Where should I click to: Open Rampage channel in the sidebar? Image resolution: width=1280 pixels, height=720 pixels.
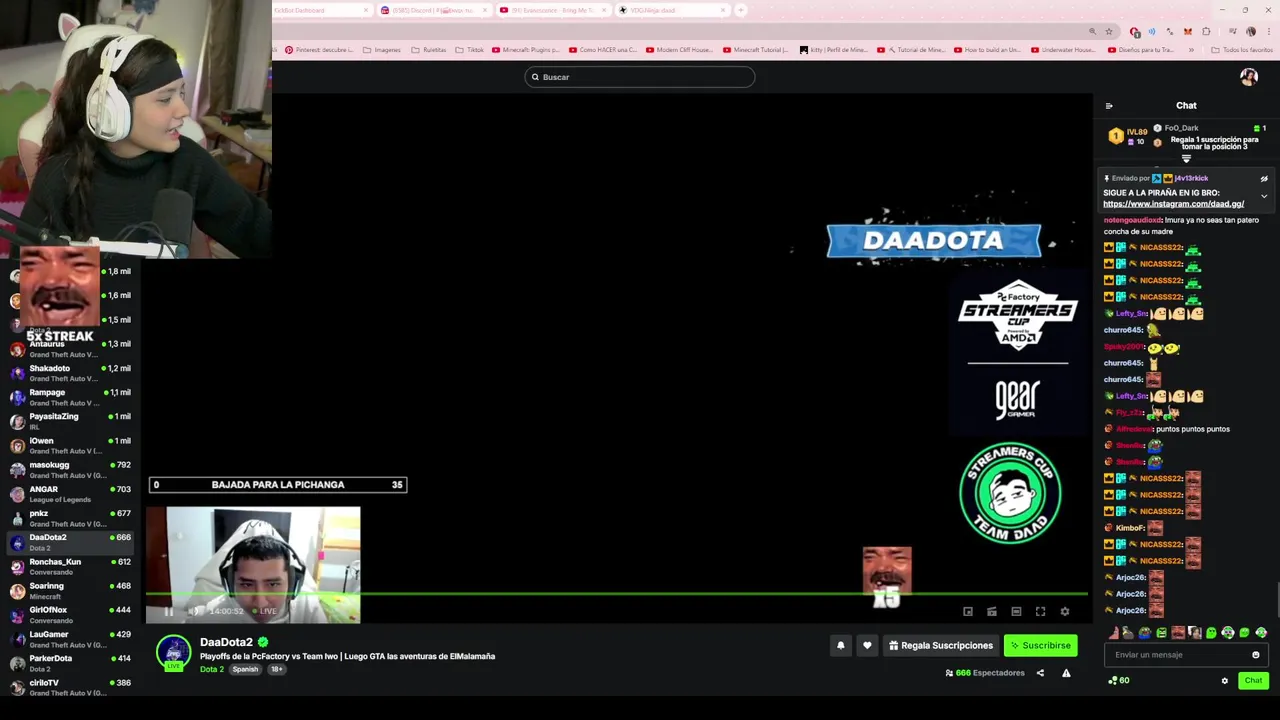pos(70,397)
